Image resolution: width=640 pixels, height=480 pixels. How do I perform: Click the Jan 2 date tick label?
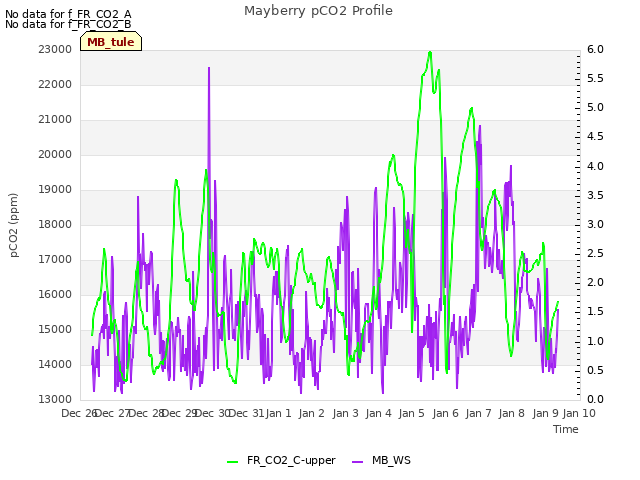(311, 413)
